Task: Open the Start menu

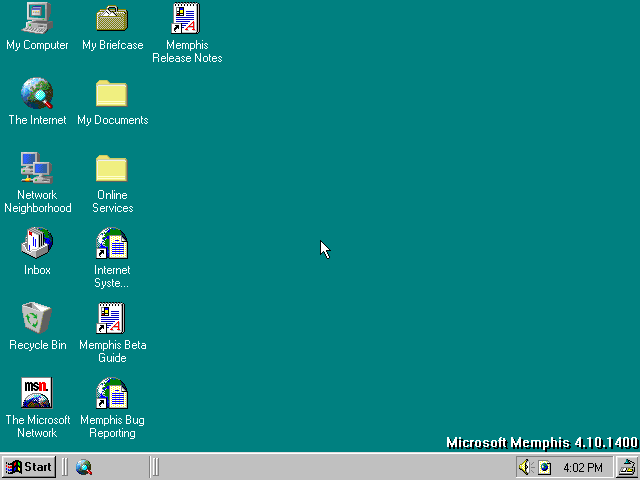Action: (x=29, y=467)
